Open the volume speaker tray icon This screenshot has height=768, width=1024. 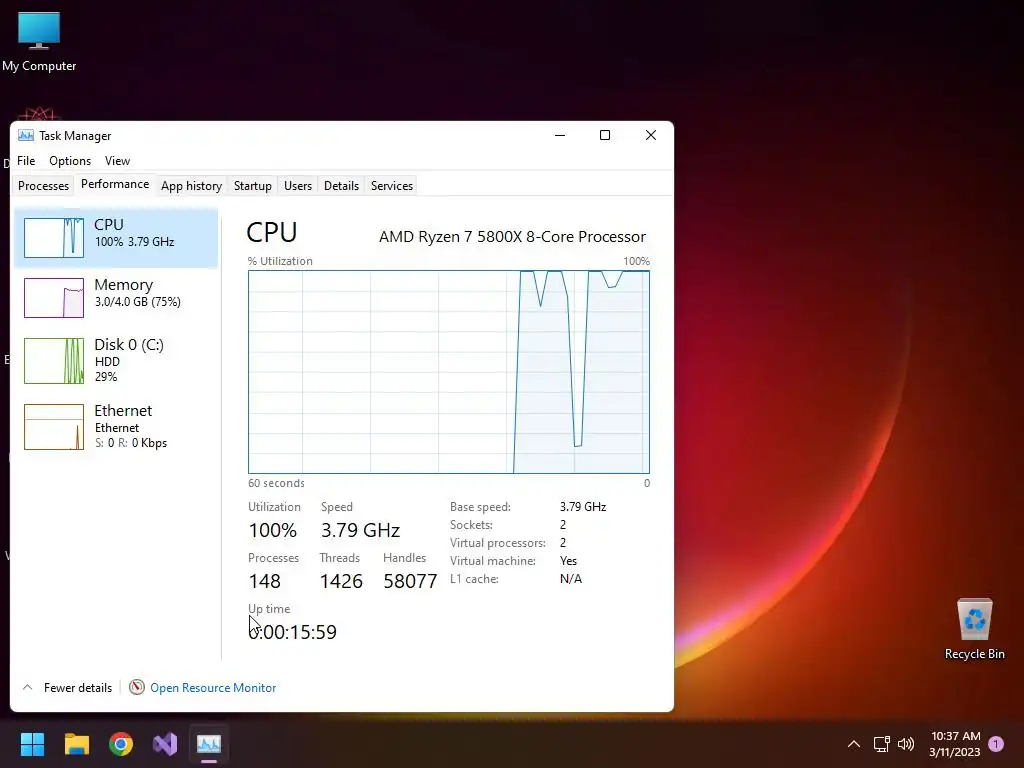click(x=906, y=744)
